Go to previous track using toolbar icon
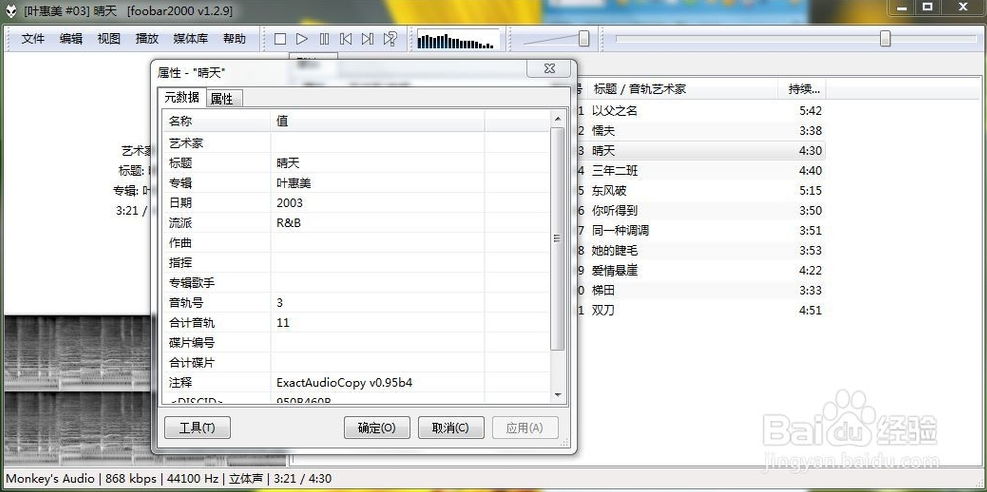The width and height of the screenshot is (987, 492). [346, 39]
